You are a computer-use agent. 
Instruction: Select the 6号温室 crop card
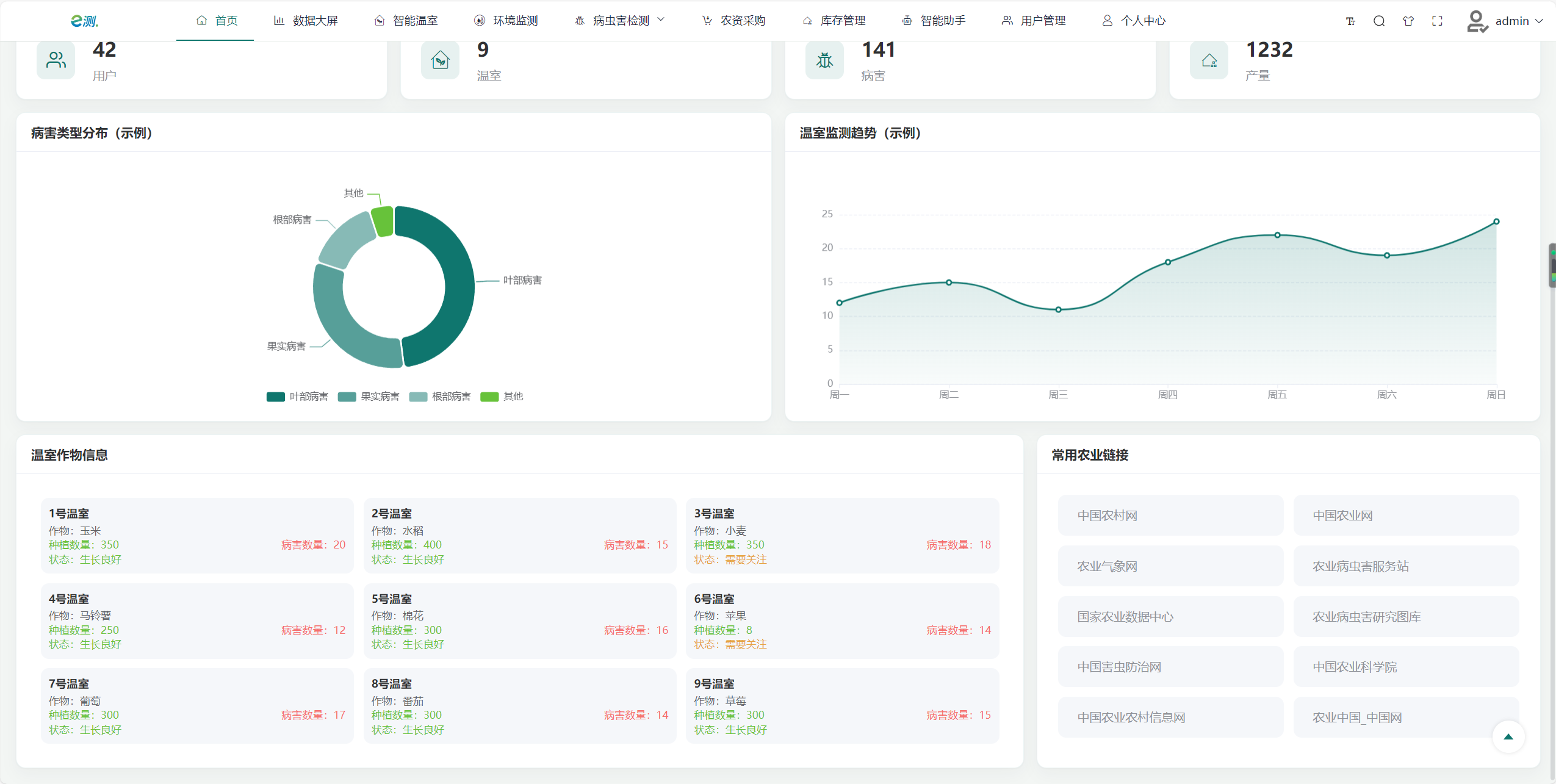tap(842, 621)
